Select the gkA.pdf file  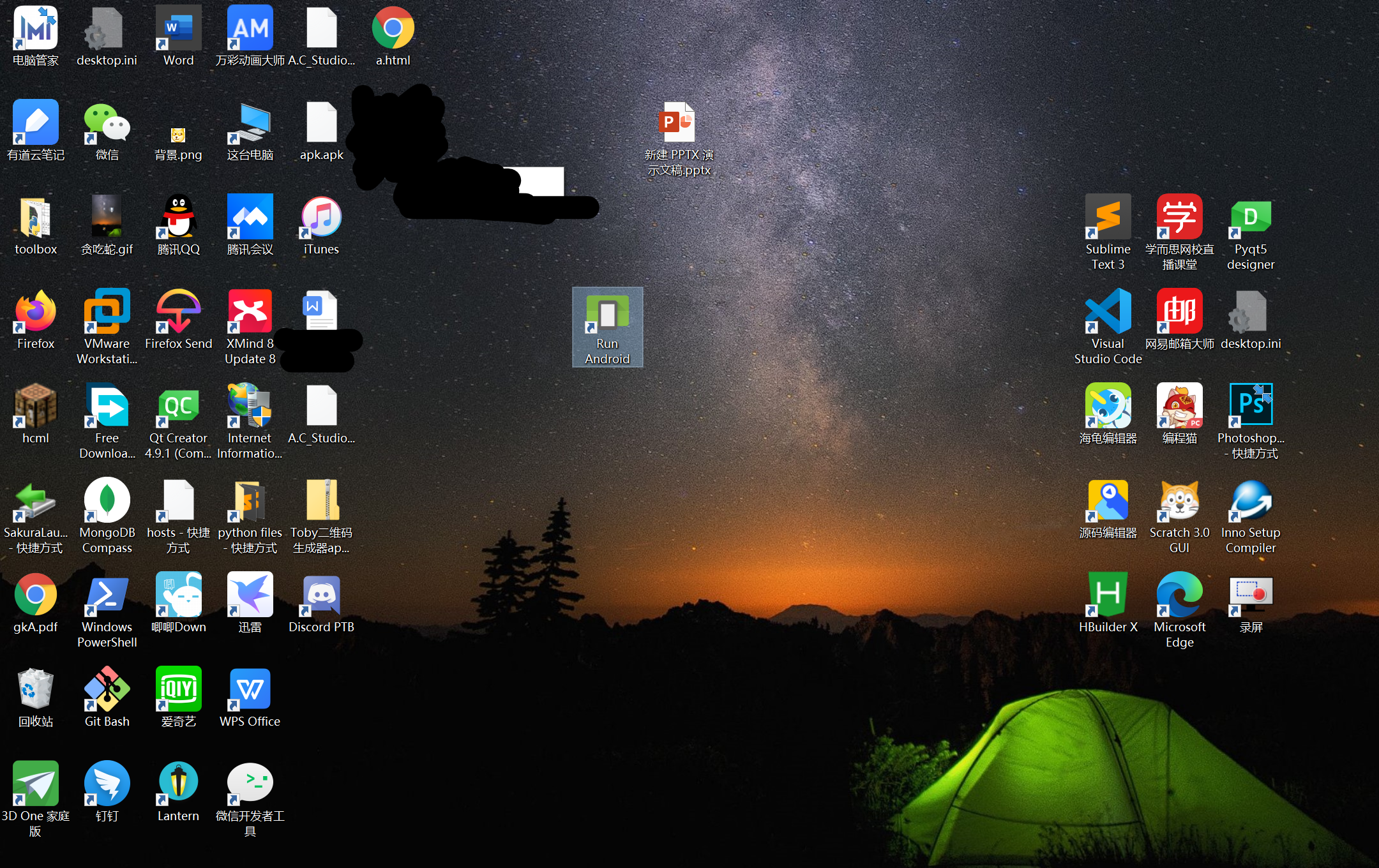point(36,603)
